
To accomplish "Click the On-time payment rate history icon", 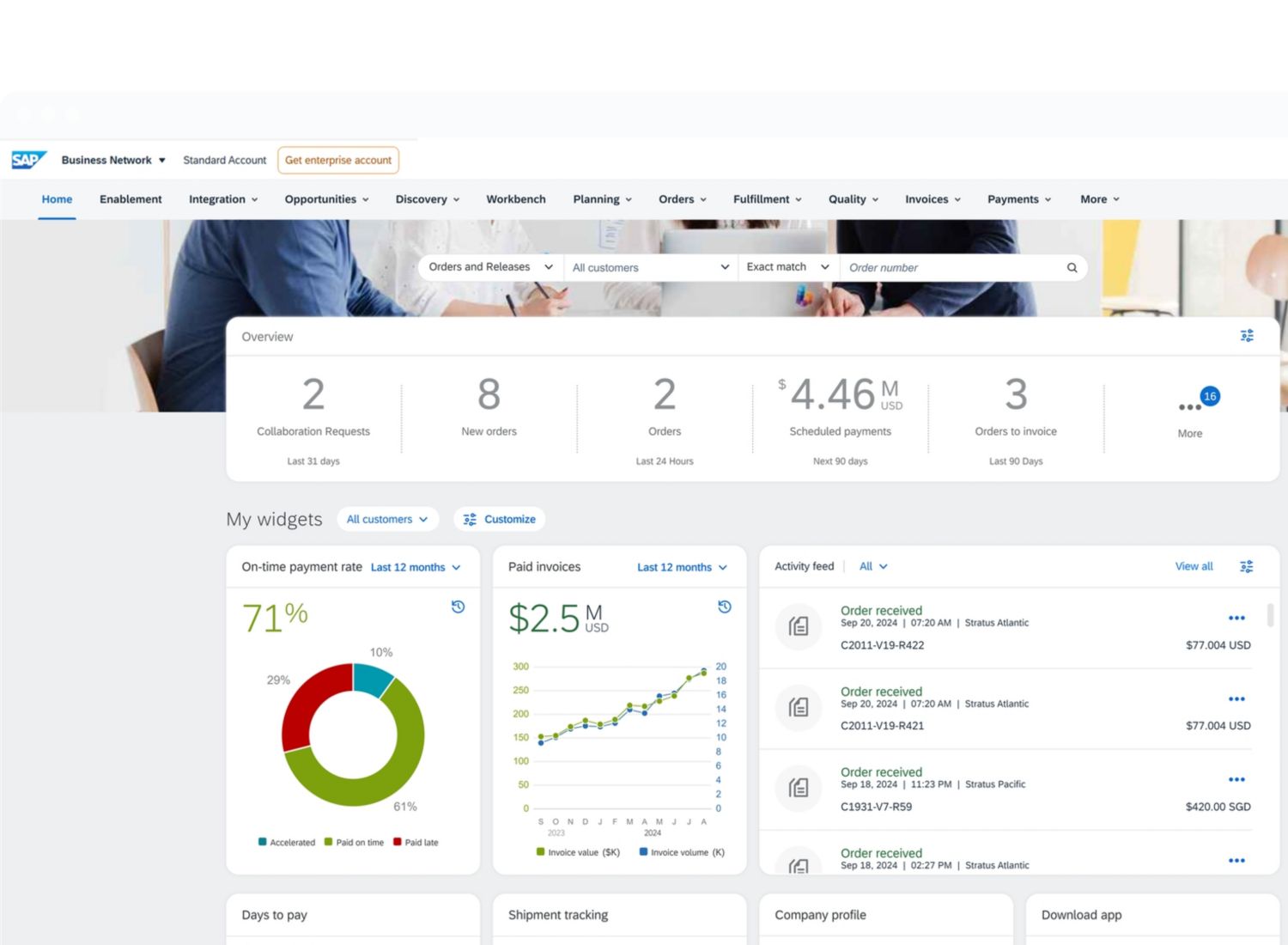I will click(x=459, y=607).
